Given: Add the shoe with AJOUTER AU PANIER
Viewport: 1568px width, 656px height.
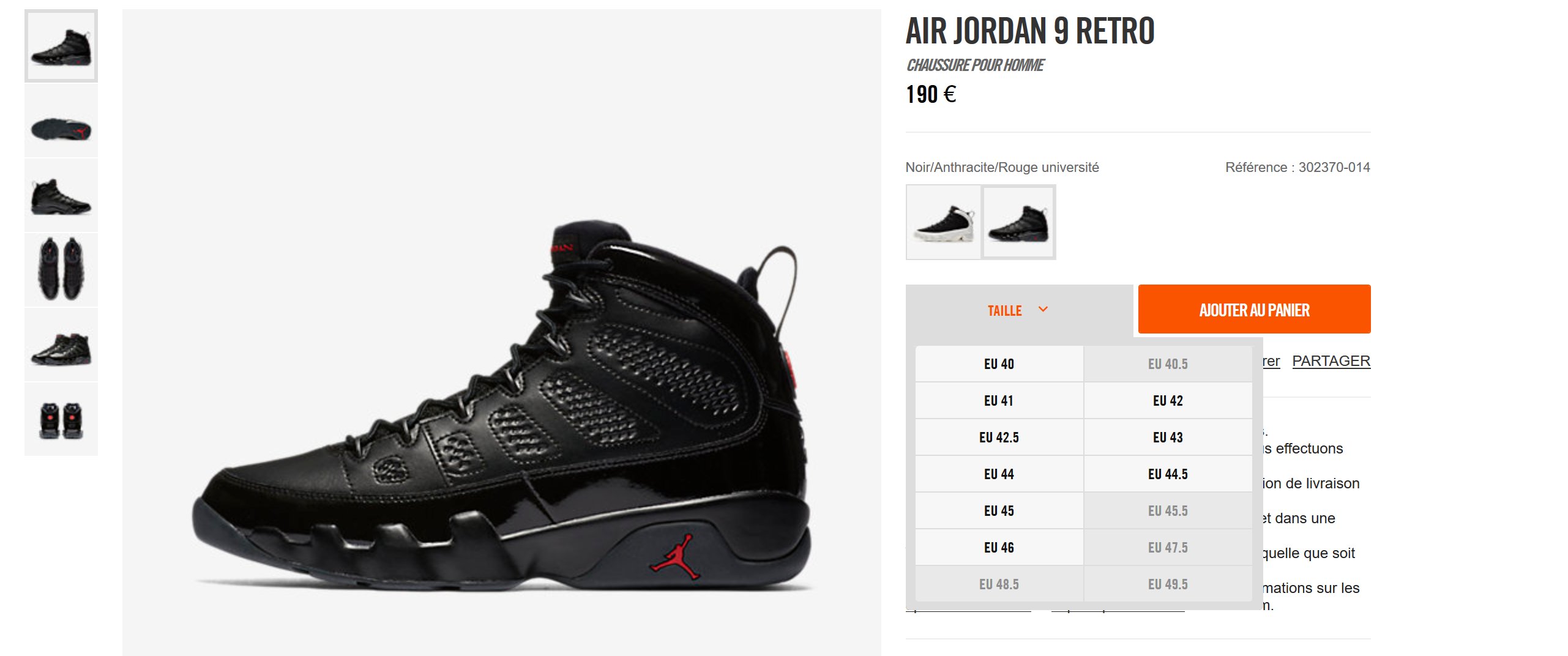Looking at the screenshot, I should click(x=1254, y=309).
